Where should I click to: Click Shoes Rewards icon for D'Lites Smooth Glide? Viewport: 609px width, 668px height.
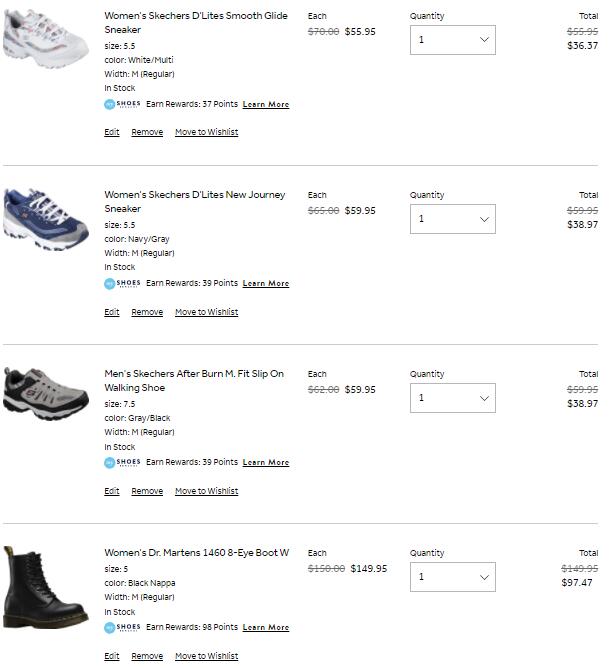(x=122, y=104)
